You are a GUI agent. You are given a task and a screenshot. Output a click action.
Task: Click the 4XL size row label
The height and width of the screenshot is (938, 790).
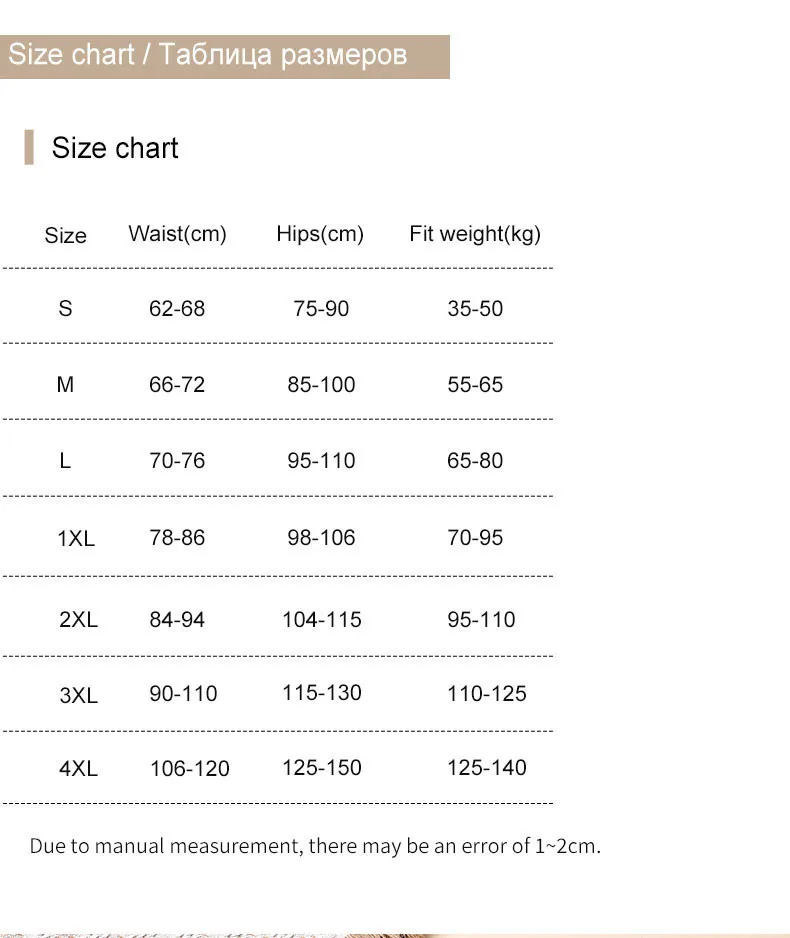pos(78,769)
